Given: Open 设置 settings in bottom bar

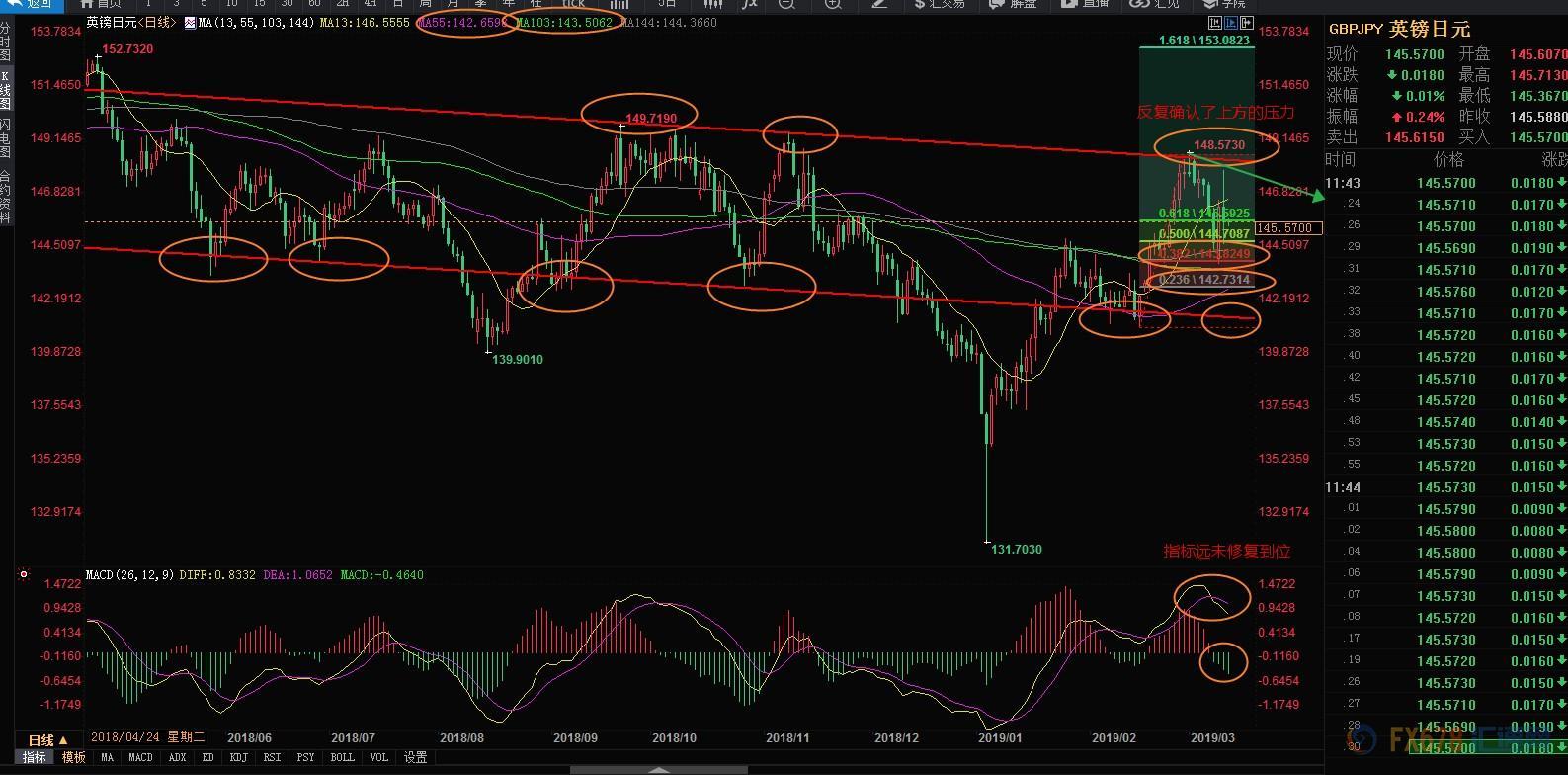Looking at the screenshot, I should pyautogui.click(x=416, y=757).
